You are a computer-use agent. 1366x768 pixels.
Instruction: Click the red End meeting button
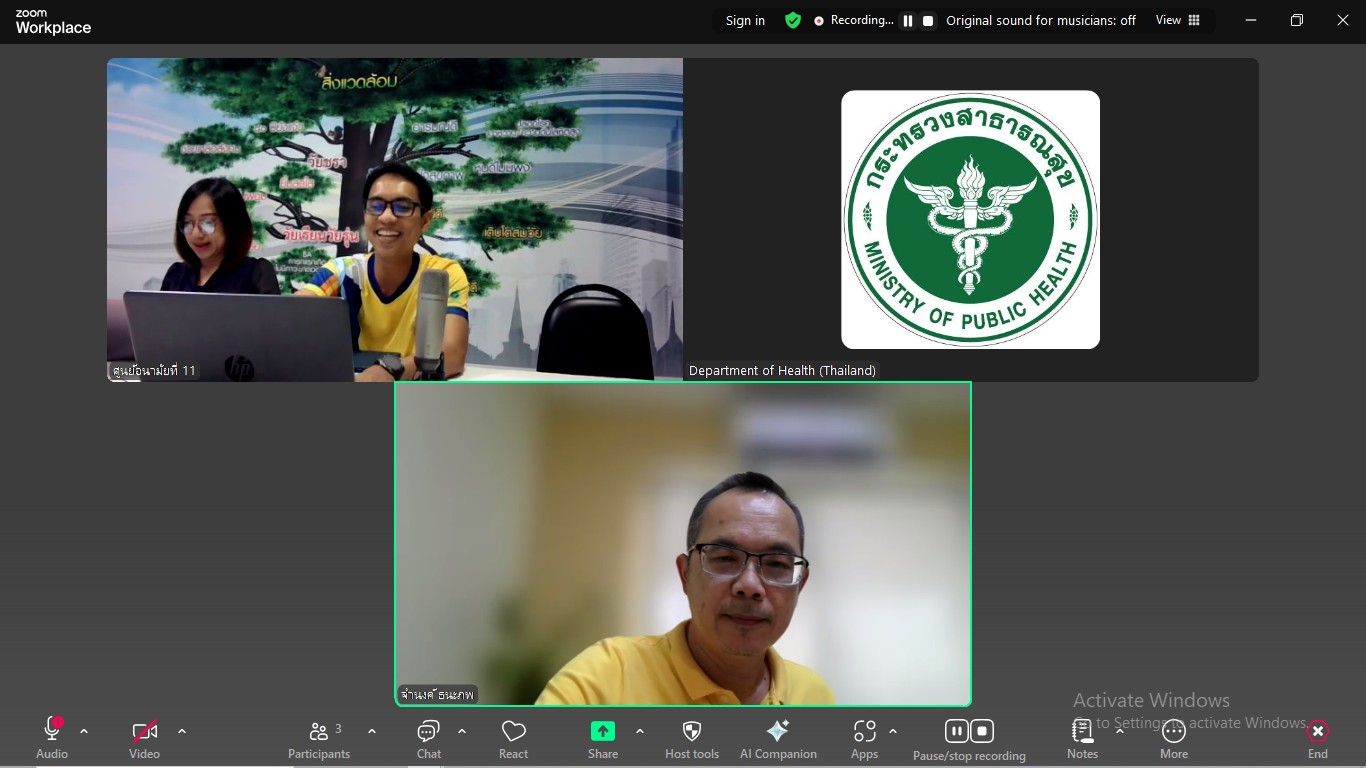1318,738
